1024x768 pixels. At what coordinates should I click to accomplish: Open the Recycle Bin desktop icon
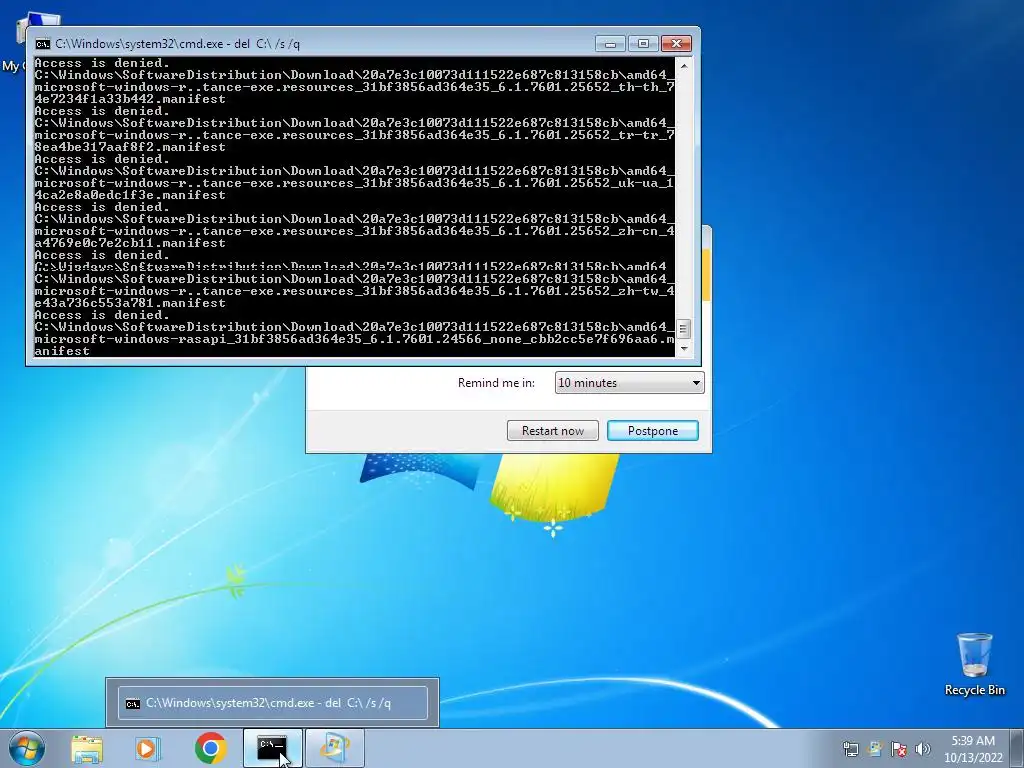click(x=974, y=664)
